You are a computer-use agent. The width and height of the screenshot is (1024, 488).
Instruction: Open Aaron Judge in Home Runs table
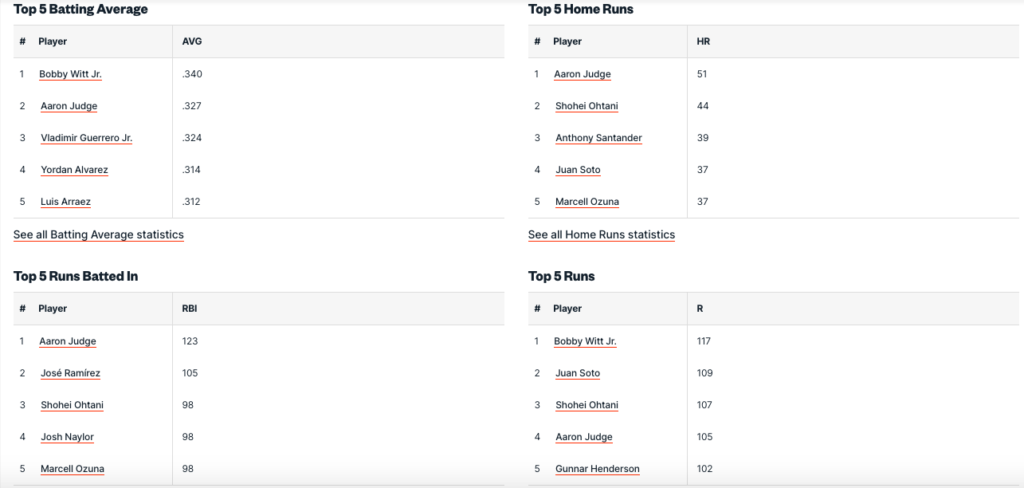click(x=582, y=74)
